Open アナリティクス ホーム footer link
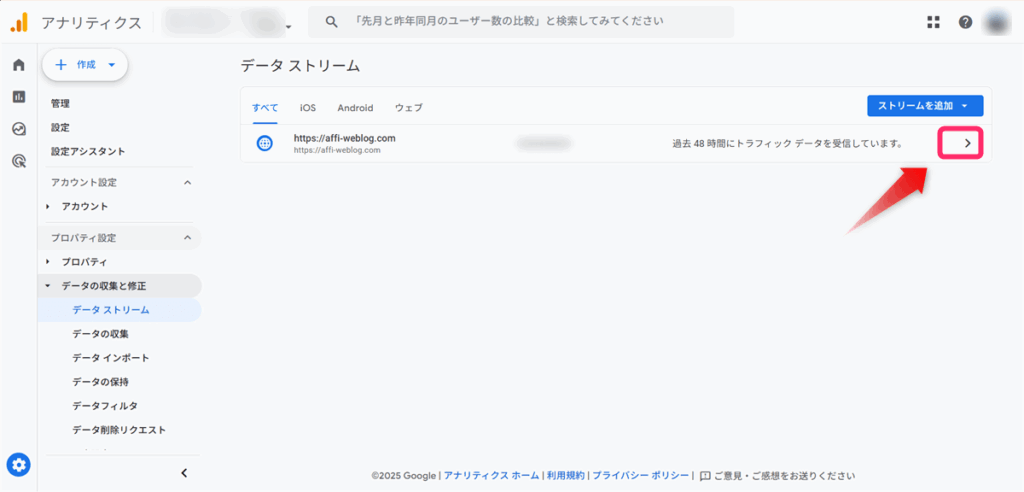The image size is (1024, 492). [x=491, y=476]
